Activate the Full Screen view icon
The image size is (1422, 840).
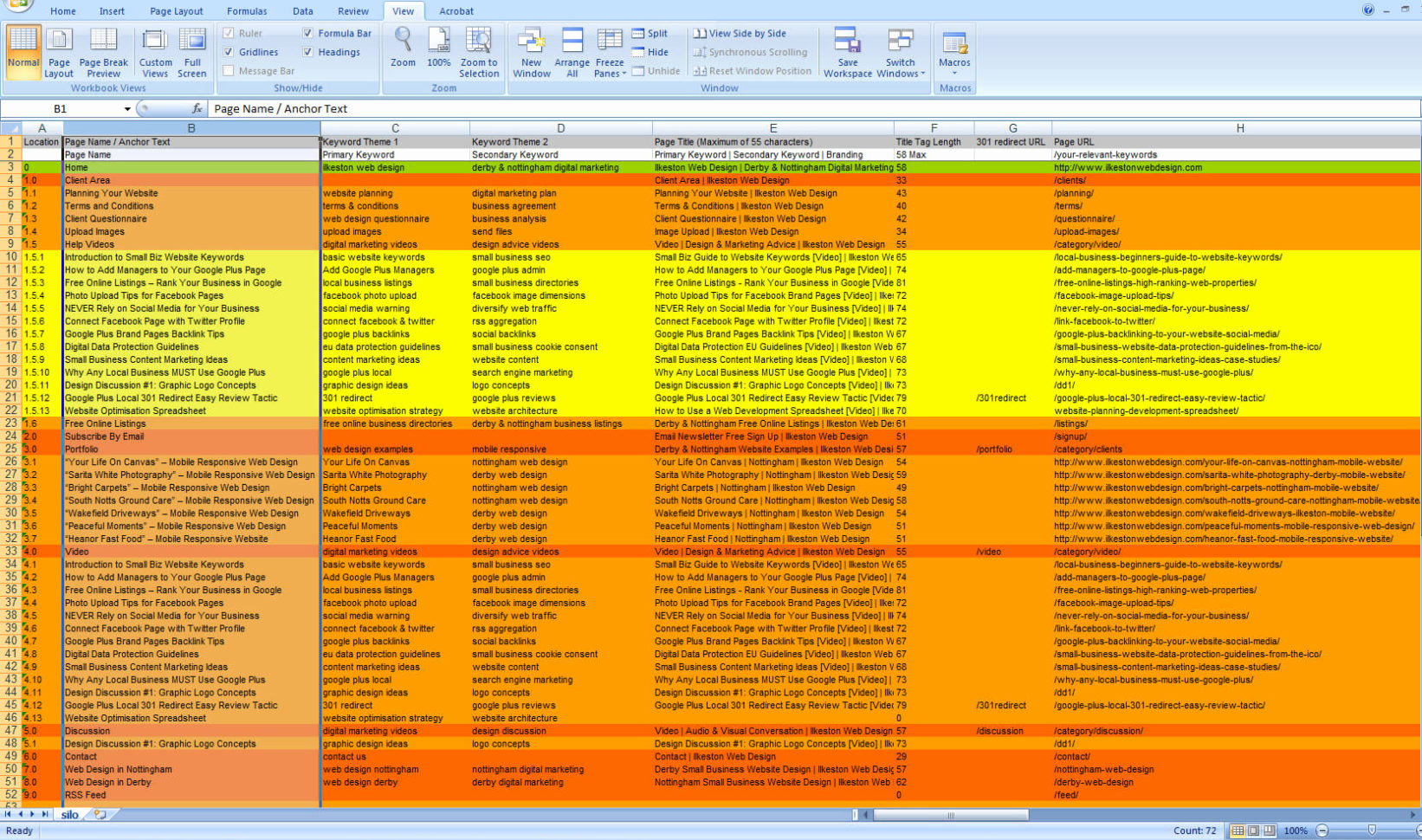(192, 50)
